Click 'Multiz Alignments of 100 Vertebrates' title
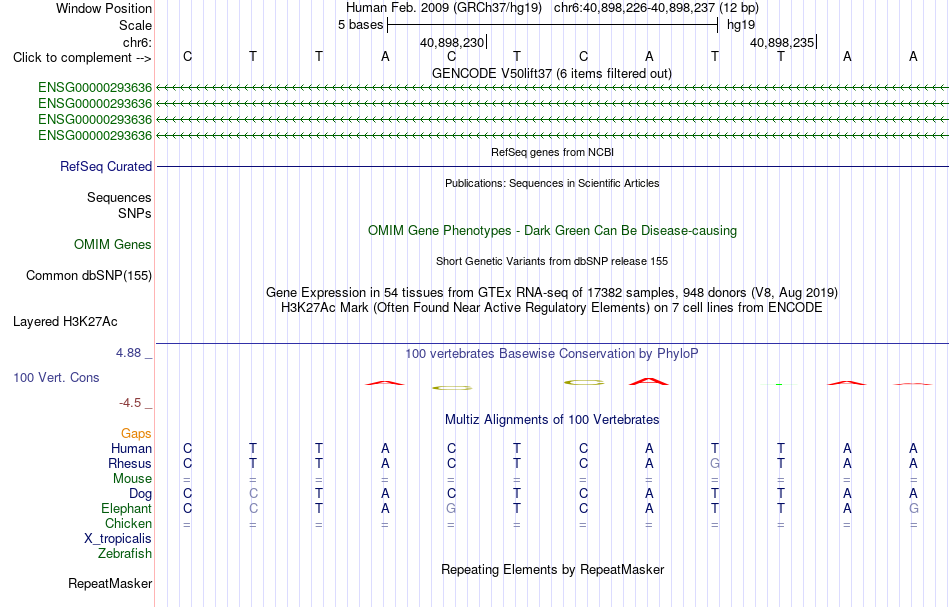The width and height of the screenshot is (950, 607). (552, 419)
